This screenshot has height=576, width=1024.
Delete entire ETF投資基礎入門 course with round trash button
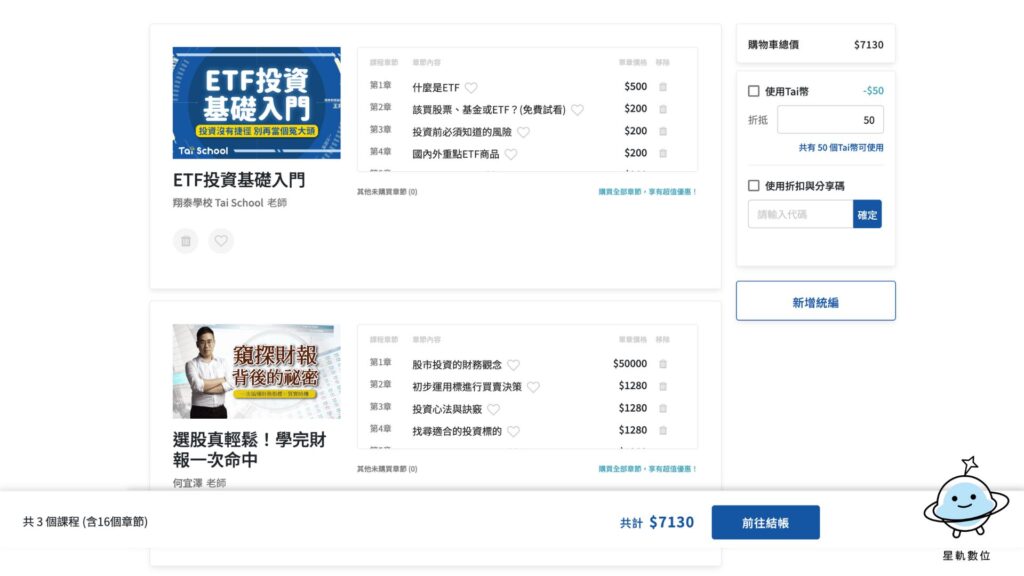(x=185, y=241)
